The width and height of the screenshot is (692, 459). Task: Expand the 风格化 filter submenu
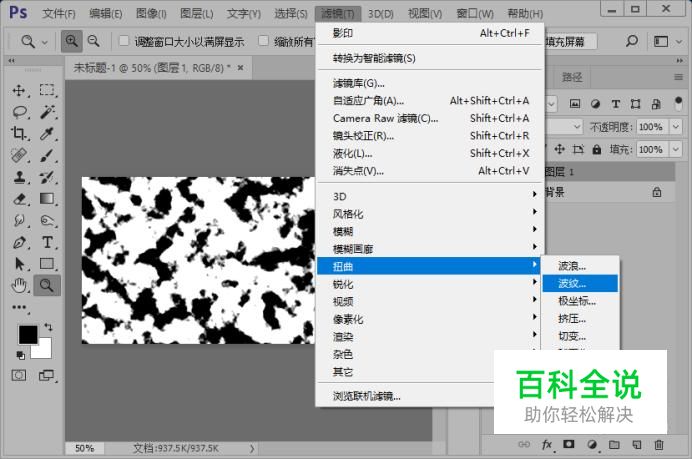click(430, 214)
